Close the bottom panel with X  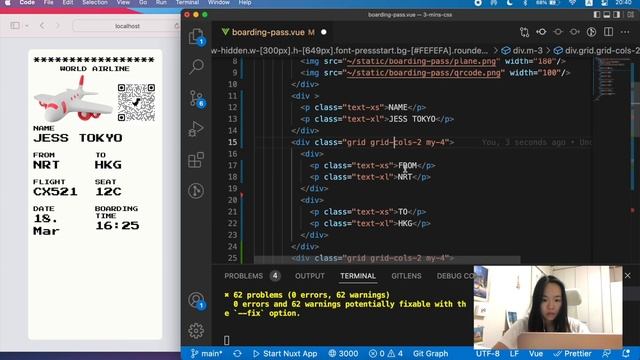[x=628, y=276]
